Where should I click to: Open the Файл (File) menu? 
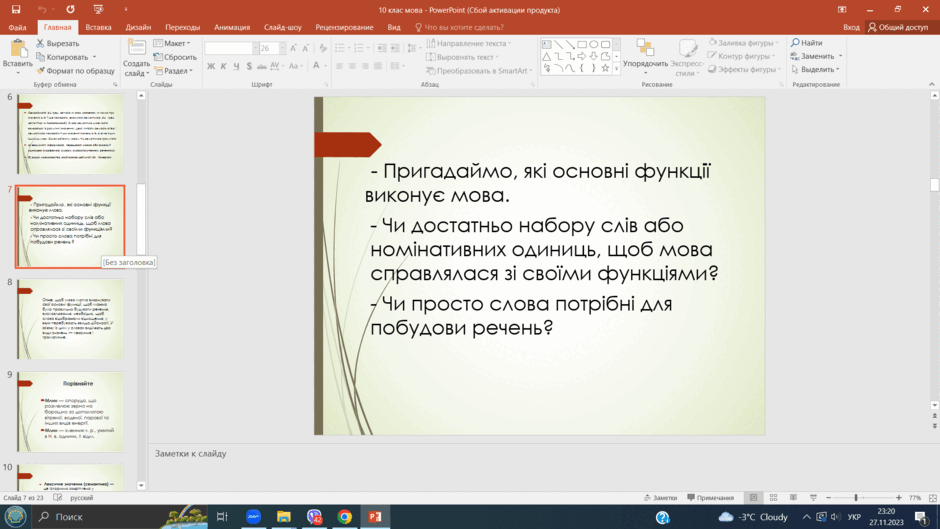click(x=17, y=27)
